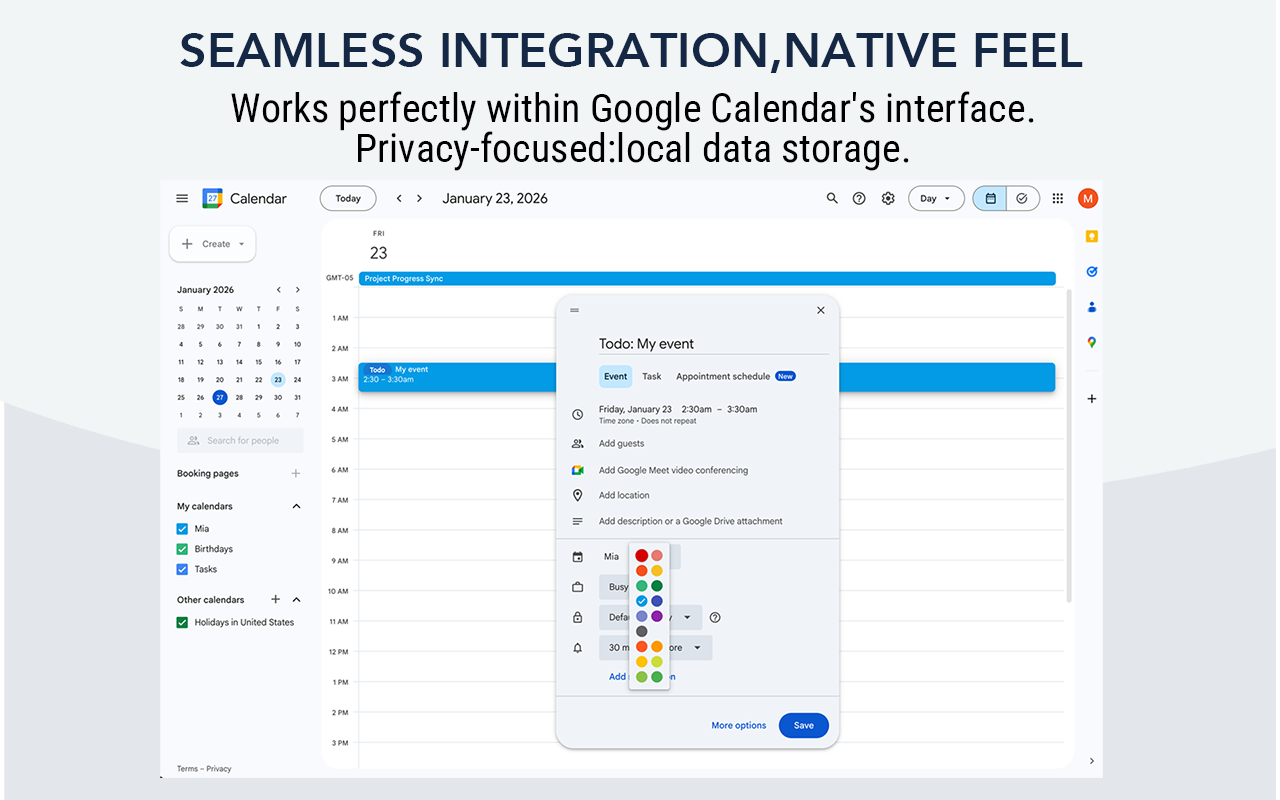Open the Settings gear menu
1280x800 pixels.
(888, 198)
